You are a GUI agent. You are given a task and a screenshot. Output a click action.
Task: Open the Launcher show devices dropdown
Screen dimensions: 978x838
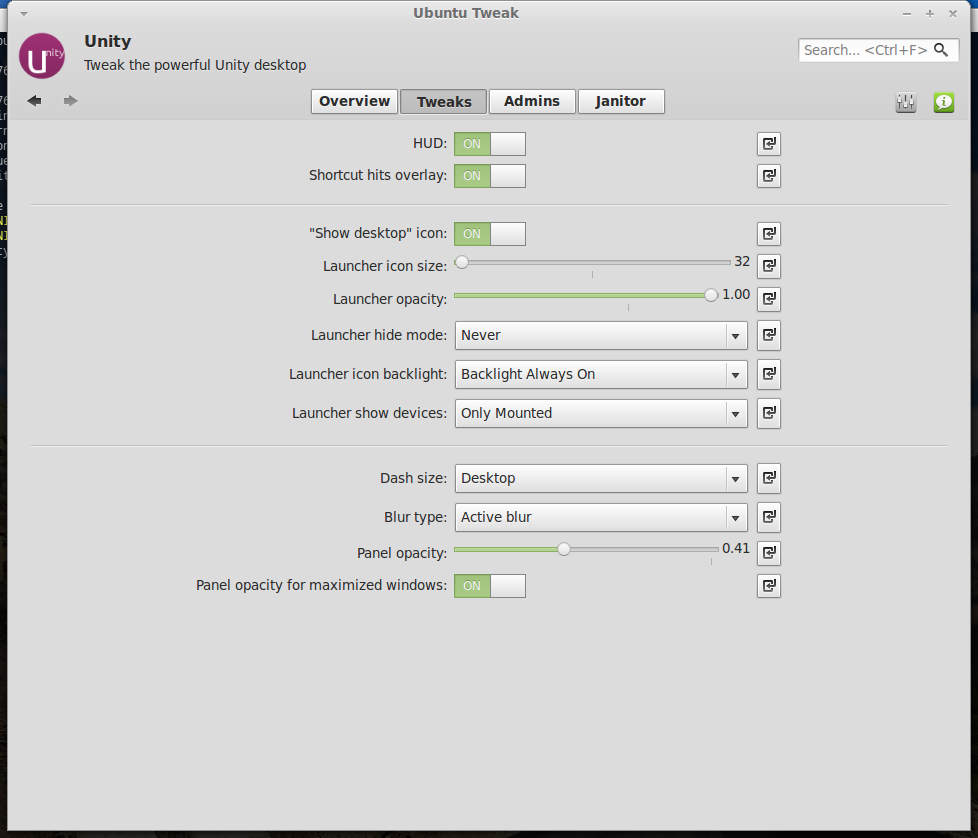(x=601, y=413)
